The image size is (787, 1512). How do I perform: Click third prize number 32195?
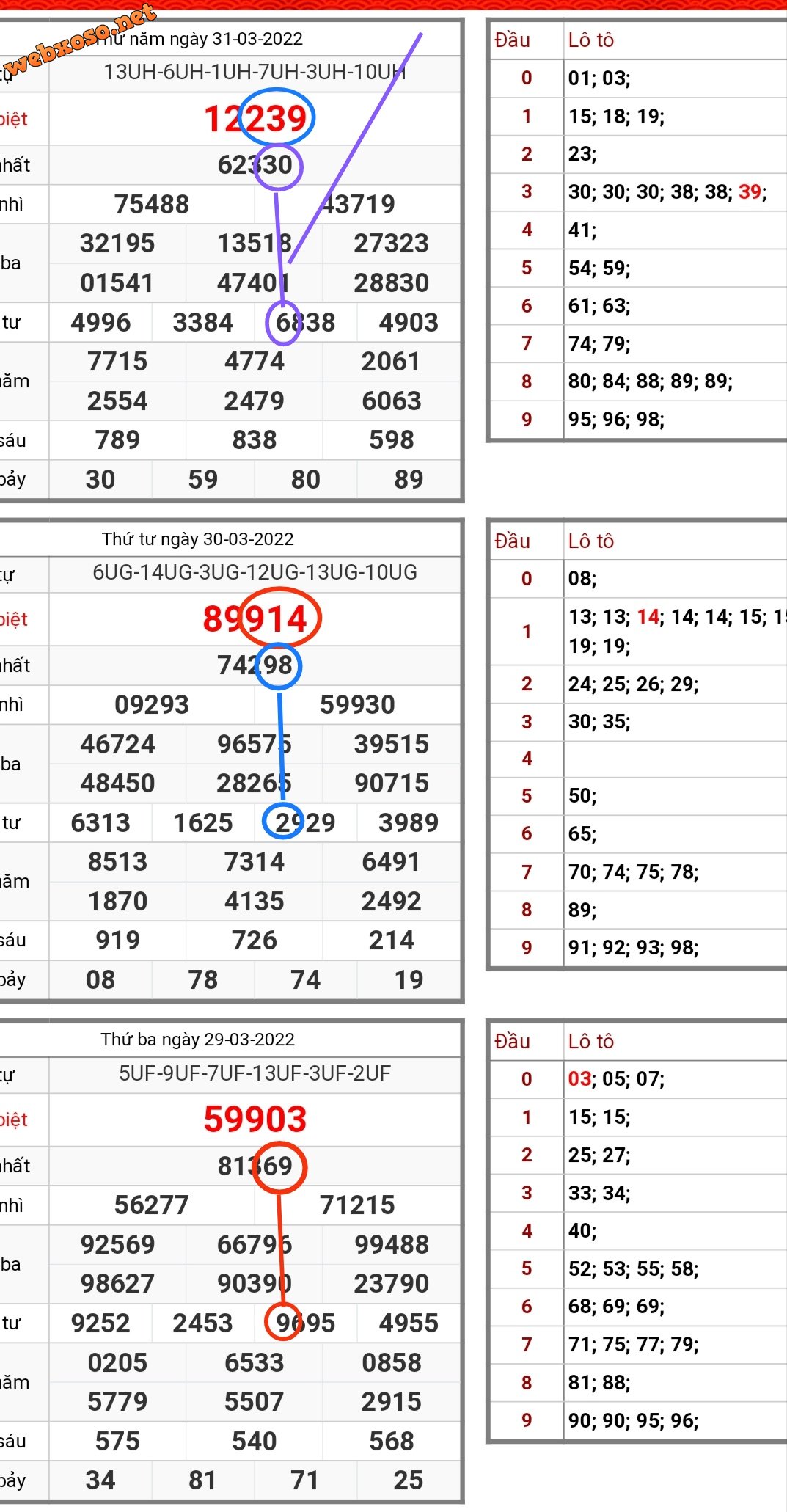coord(117,243)
